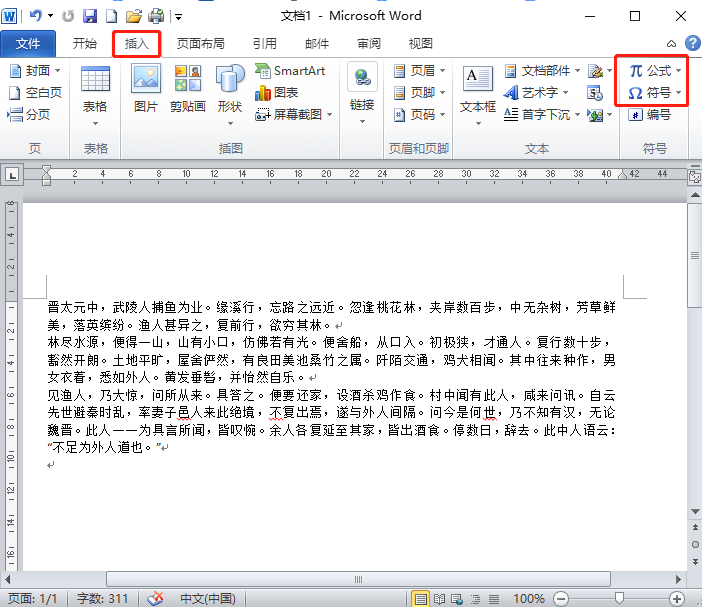Image resolution: width=702 pixels, height=607 pixels.
Task: Click the 编号 number icon
Action: click(x=649, y=115)
